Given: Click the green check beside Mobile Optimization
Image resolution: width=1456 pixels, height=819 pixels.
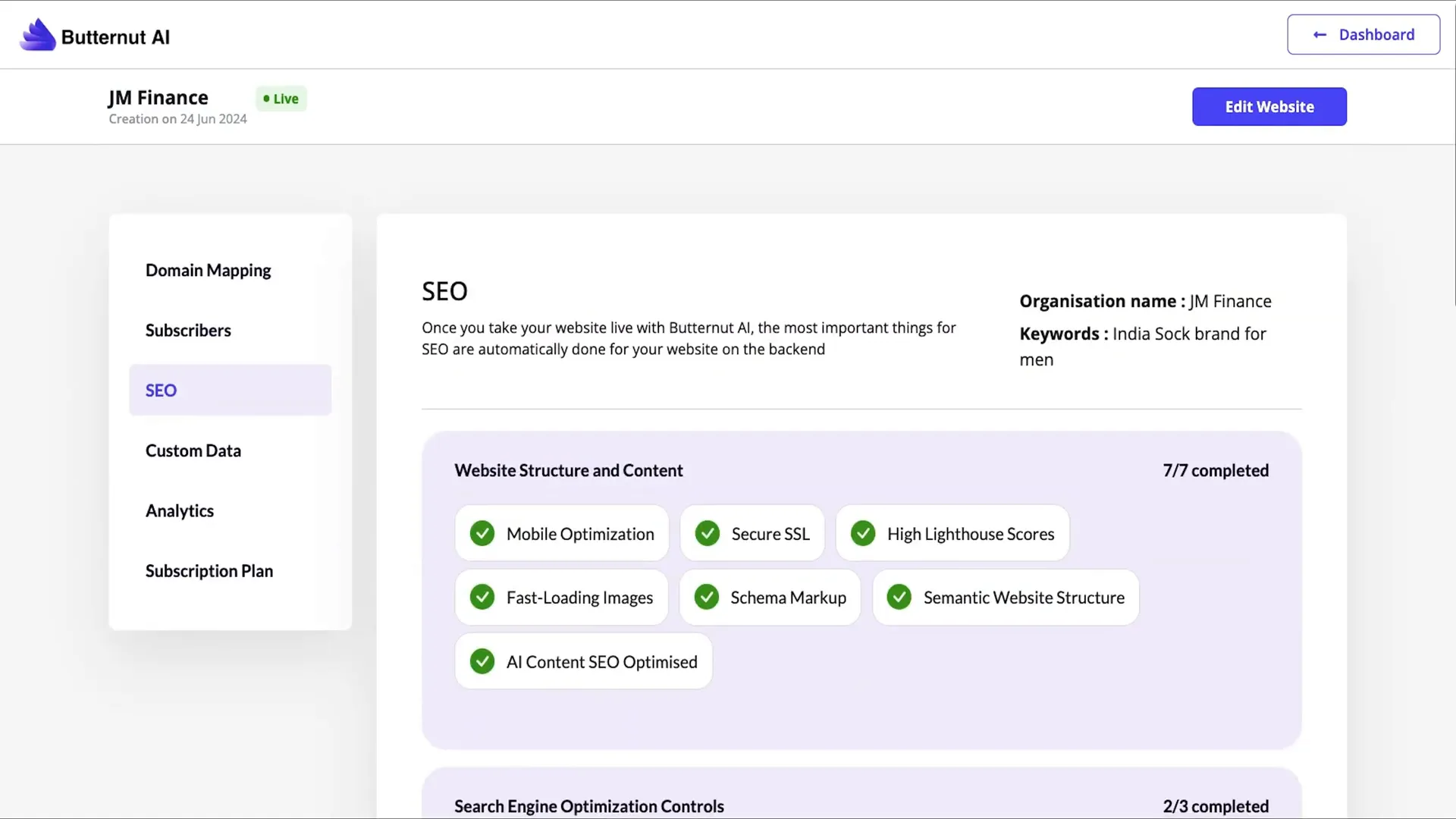Looking at the screenshot, I should pyautogui.click(x=482, y=533).
